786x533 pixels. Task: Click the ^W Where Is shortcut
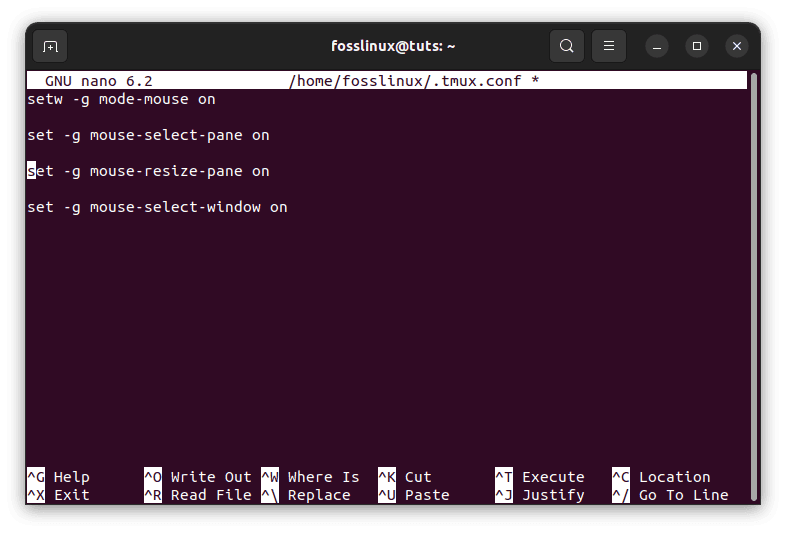pyautogui.click(x=310, y=477)
